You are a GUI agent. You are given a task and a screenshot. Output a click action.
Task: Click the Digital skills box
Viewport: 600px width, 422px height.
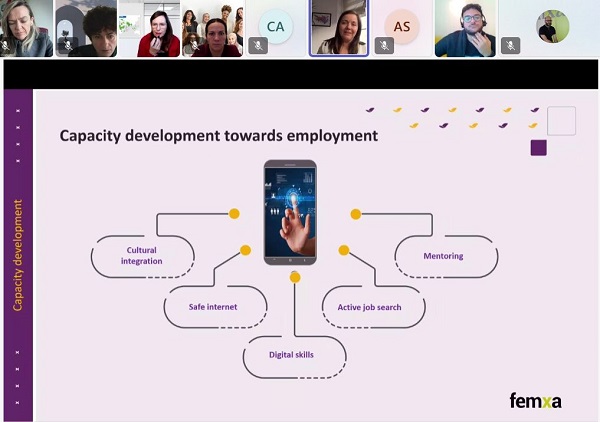(x=294, y=355)
